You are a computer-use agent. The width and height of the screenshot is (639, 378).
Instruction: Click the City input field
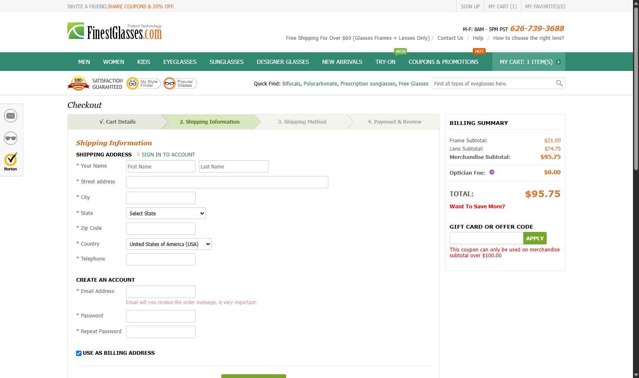161,198
